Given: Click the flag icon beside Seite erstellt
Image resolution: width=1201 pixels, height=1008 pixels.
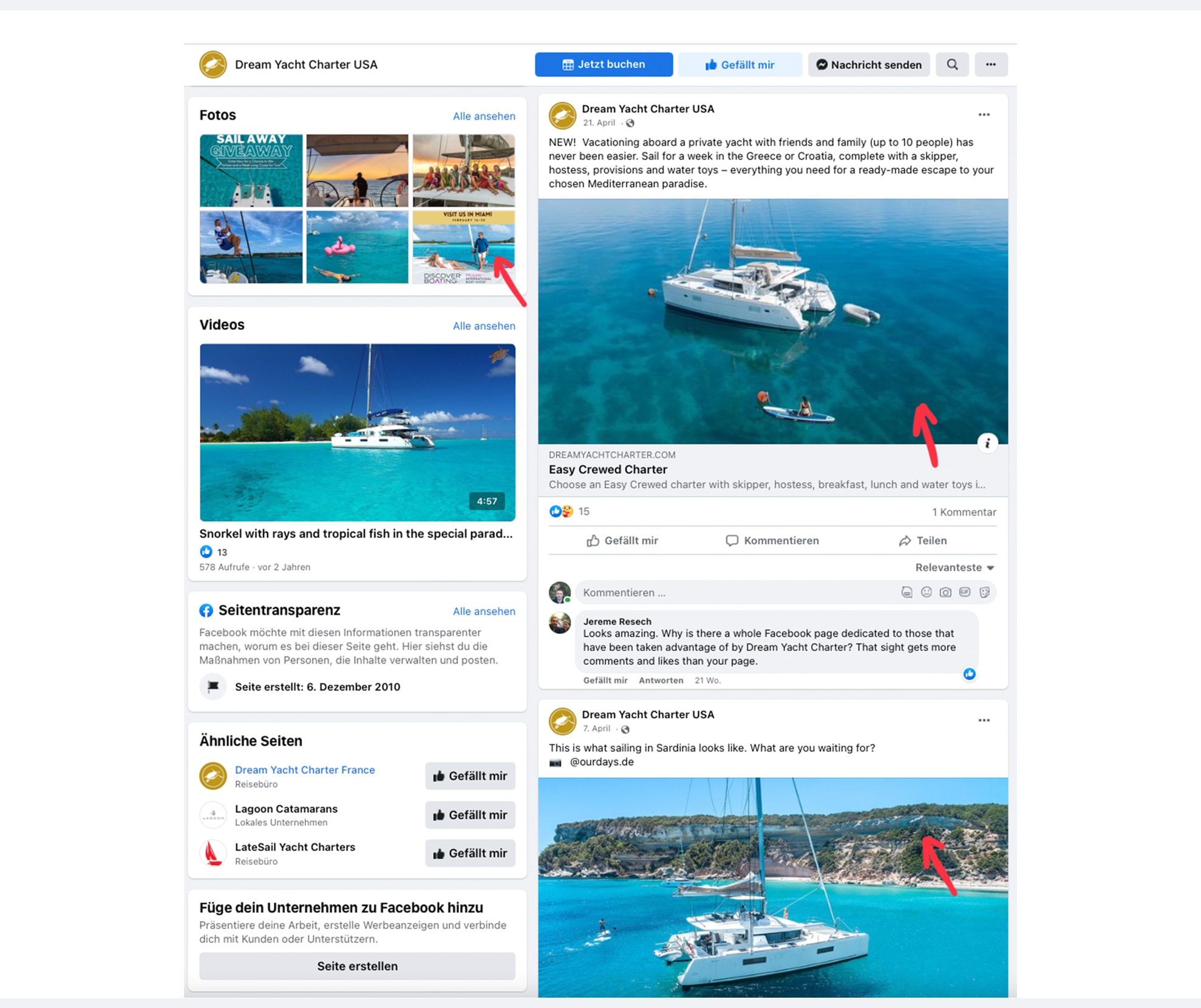Looking at the screenshot, I should 213,687.
